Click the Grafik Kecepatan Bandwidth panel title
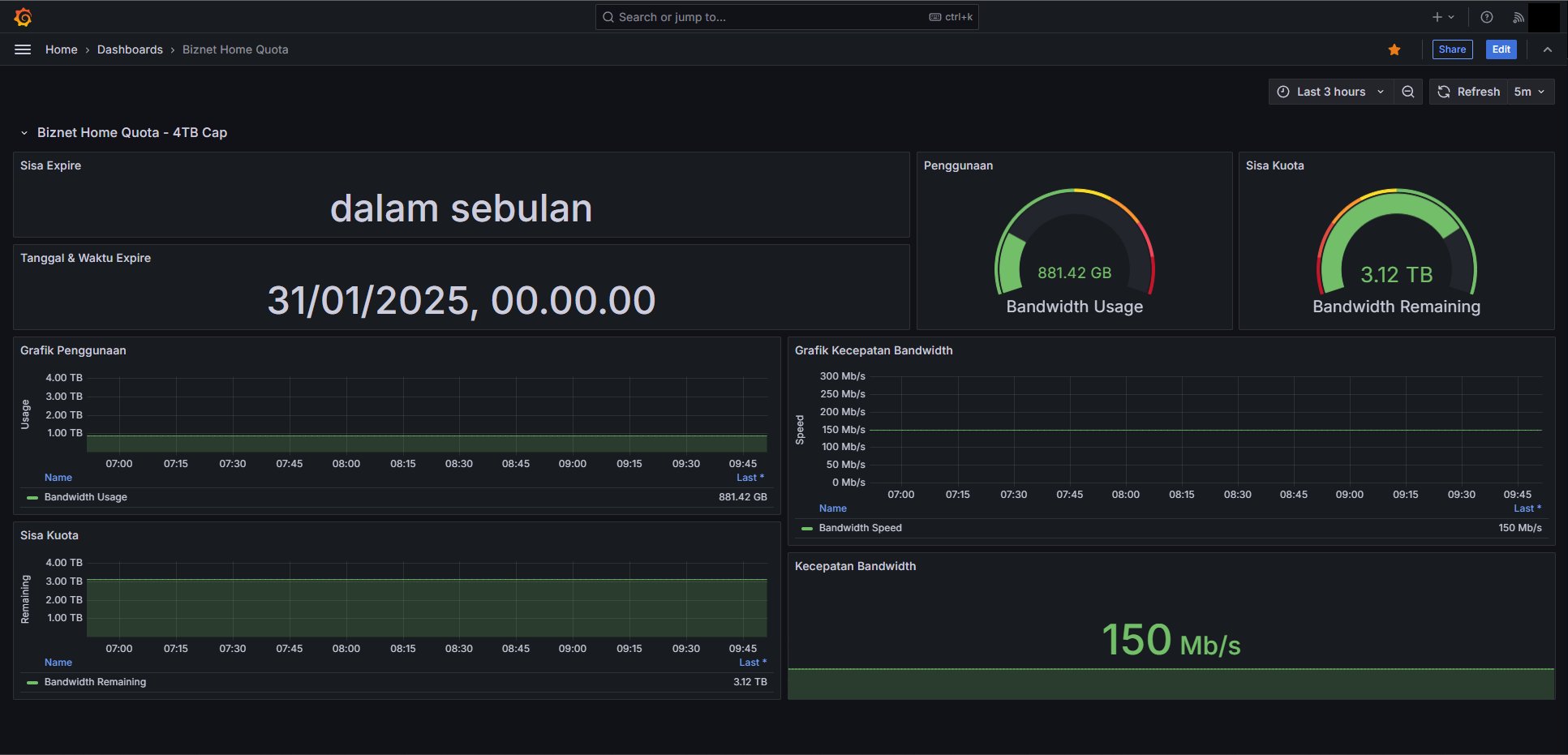The image size is (1568, 755). coord(874,350)
